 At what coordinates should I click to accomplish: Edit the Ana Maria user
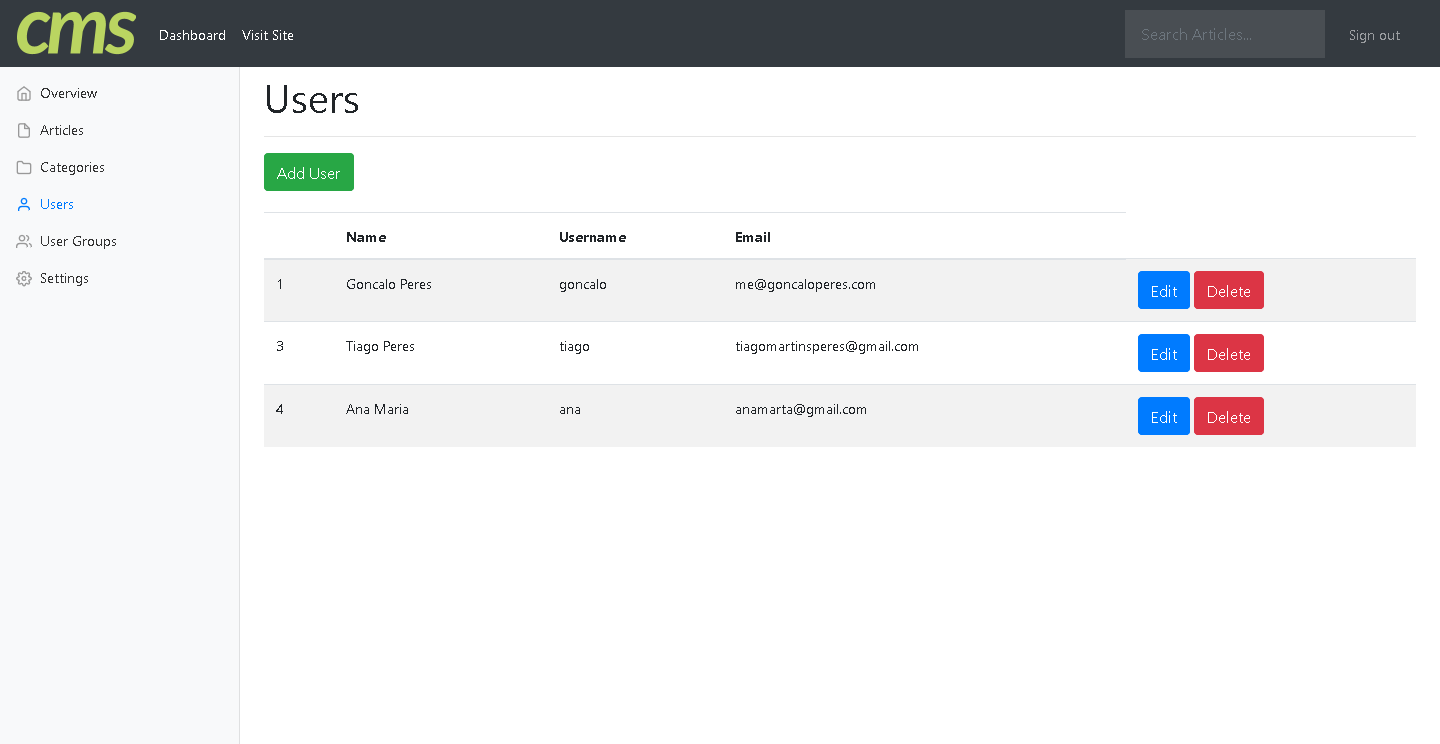[1163, 417]
